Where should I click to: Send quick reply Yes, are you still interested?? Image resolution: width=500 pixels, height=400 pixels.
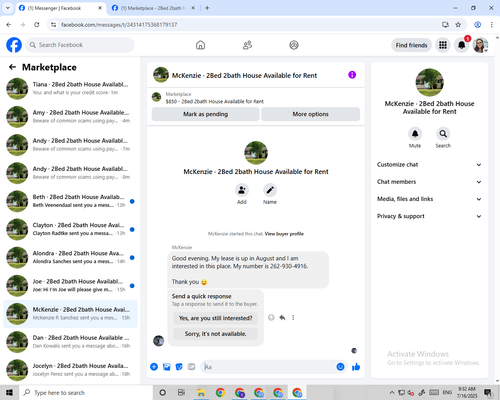[215, 318]
